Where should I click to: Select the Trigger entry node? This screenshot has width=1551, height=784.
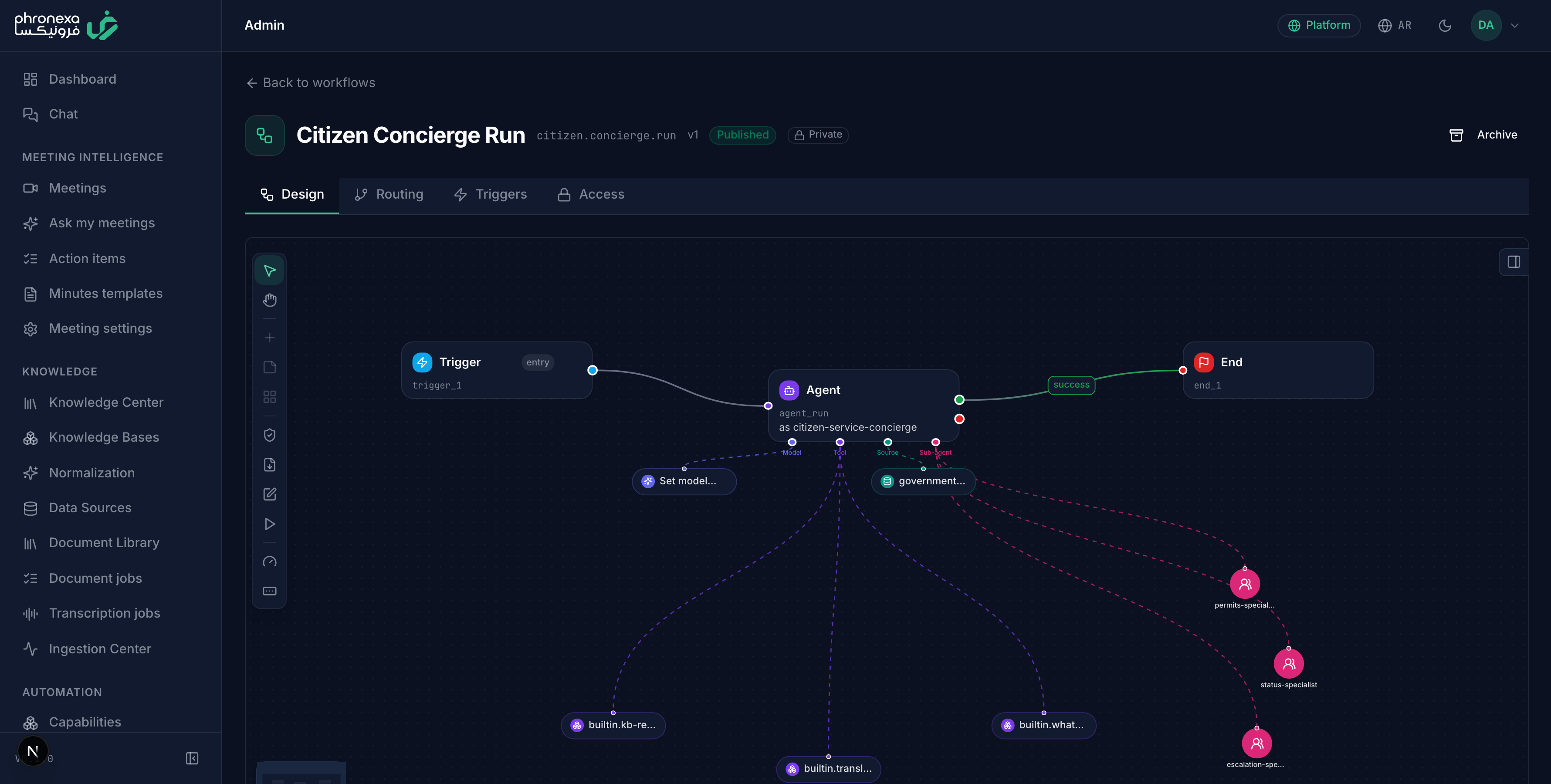497,370
